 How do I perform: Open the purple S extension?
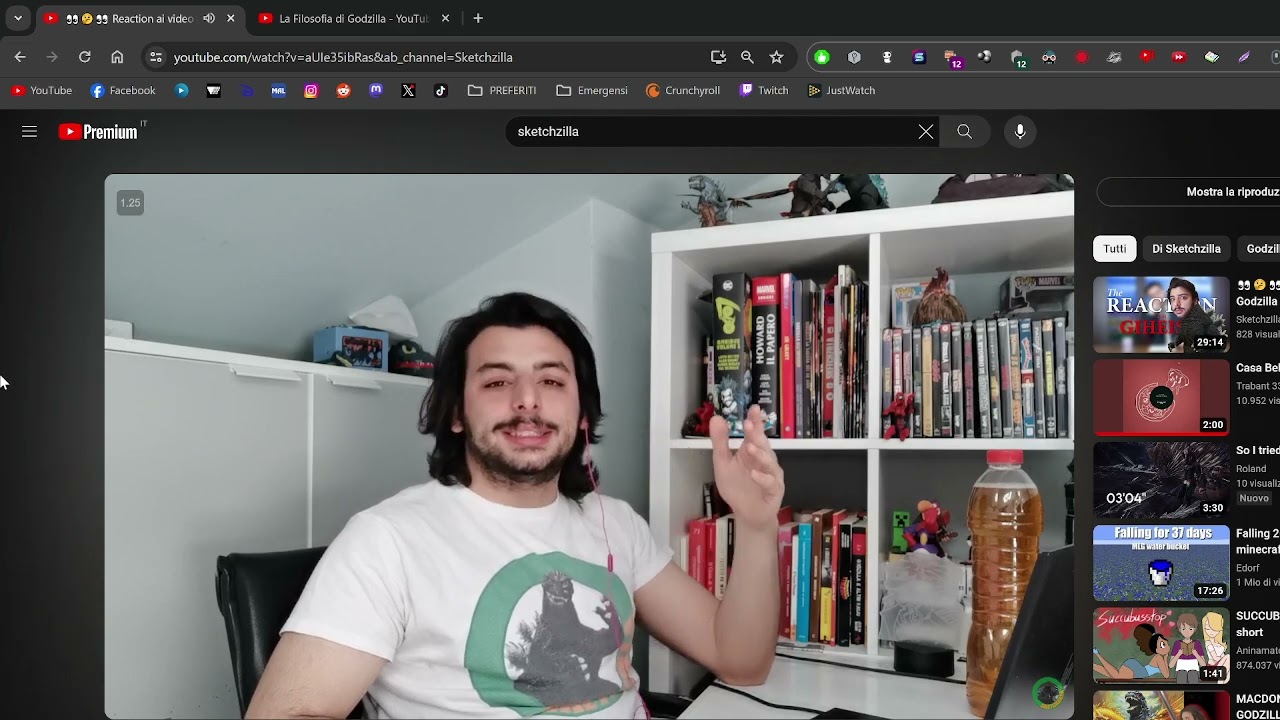[x=919, y=57]
